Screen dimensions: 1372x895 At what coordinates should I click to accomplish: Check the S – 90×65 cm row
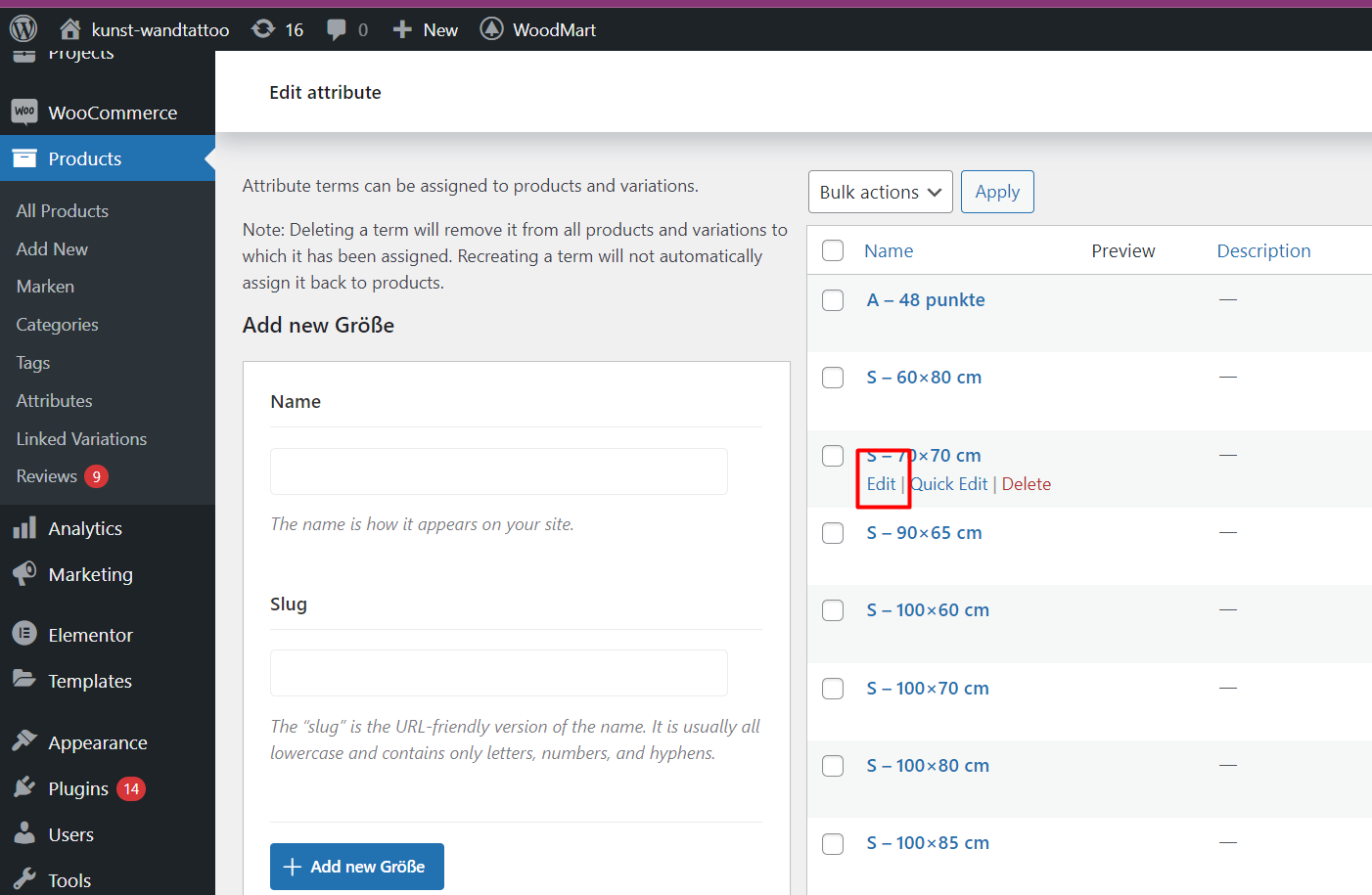pyautogui.click(x=833, y=533)
